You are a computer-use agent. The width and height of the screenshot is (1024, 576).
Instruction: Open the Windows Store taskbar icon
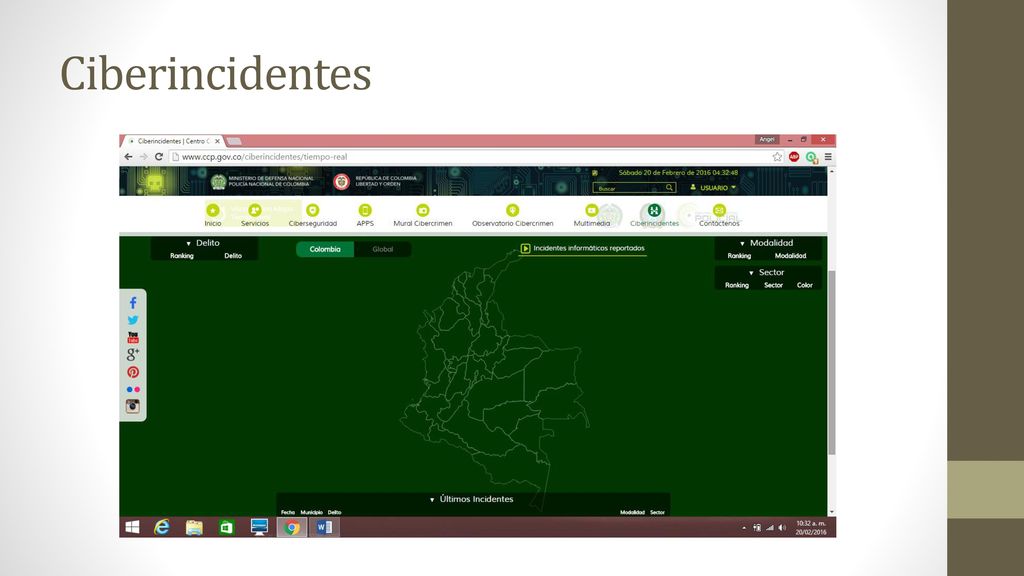pos(227,527)
